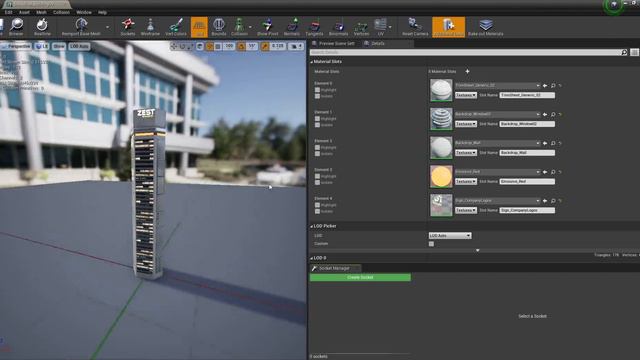Toggle Wireframe view icon

coord(150,27)
